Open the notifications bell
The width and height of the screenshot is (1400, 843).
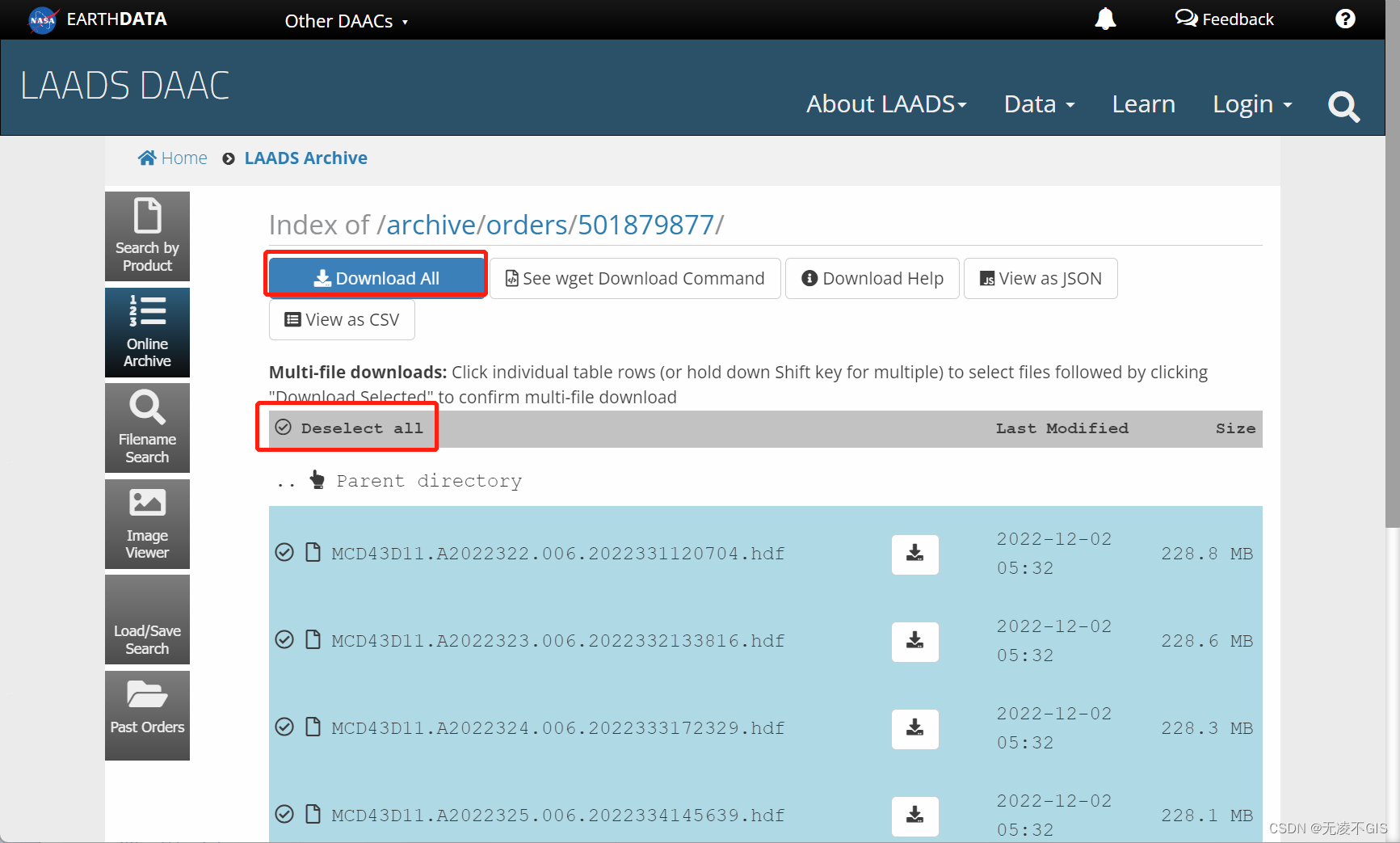coord(1105,19)
